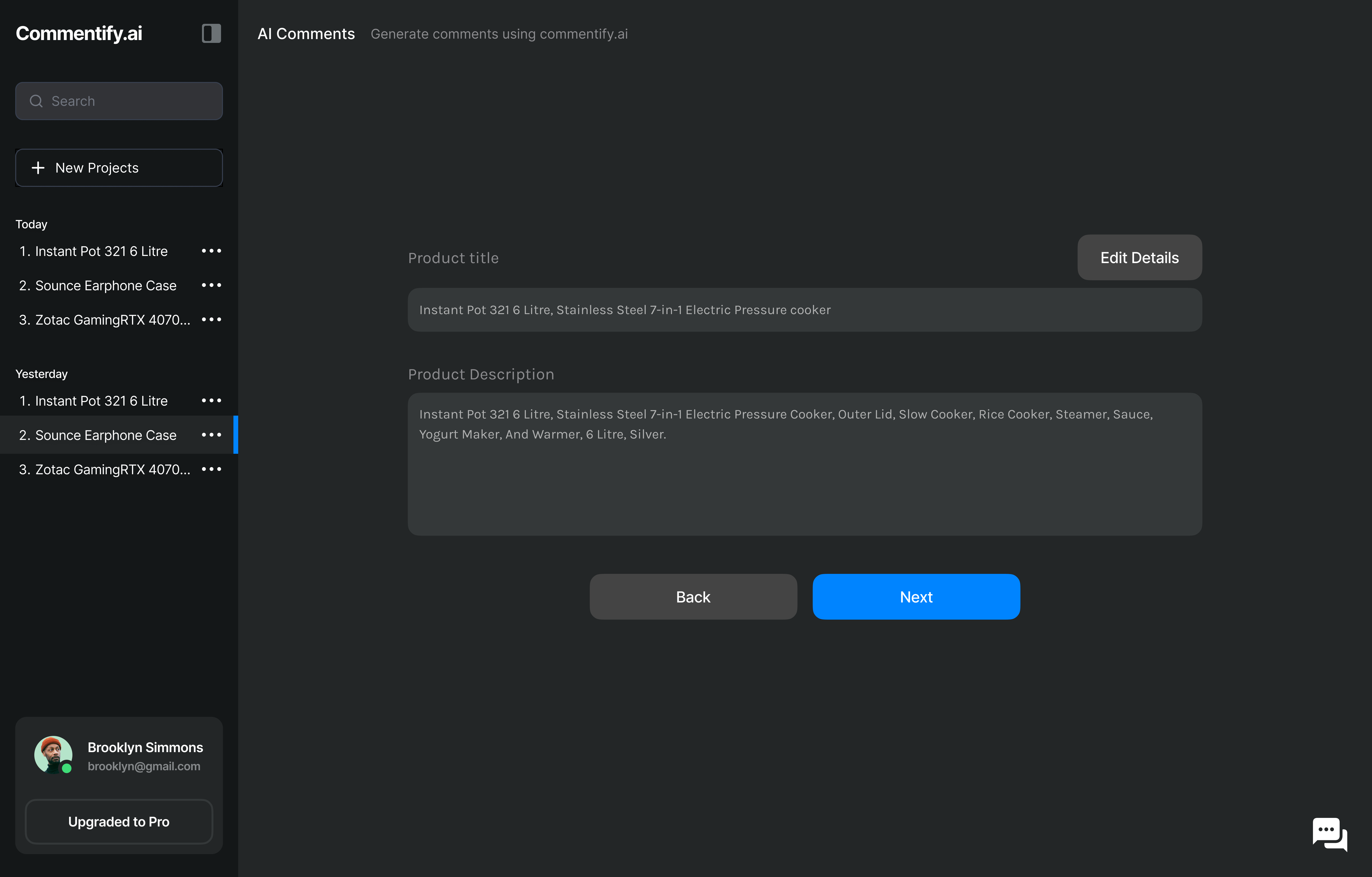The height and width of the screenshot is (877, 1372).
Task: Click into the Product title field
Action: click(805, 310)
